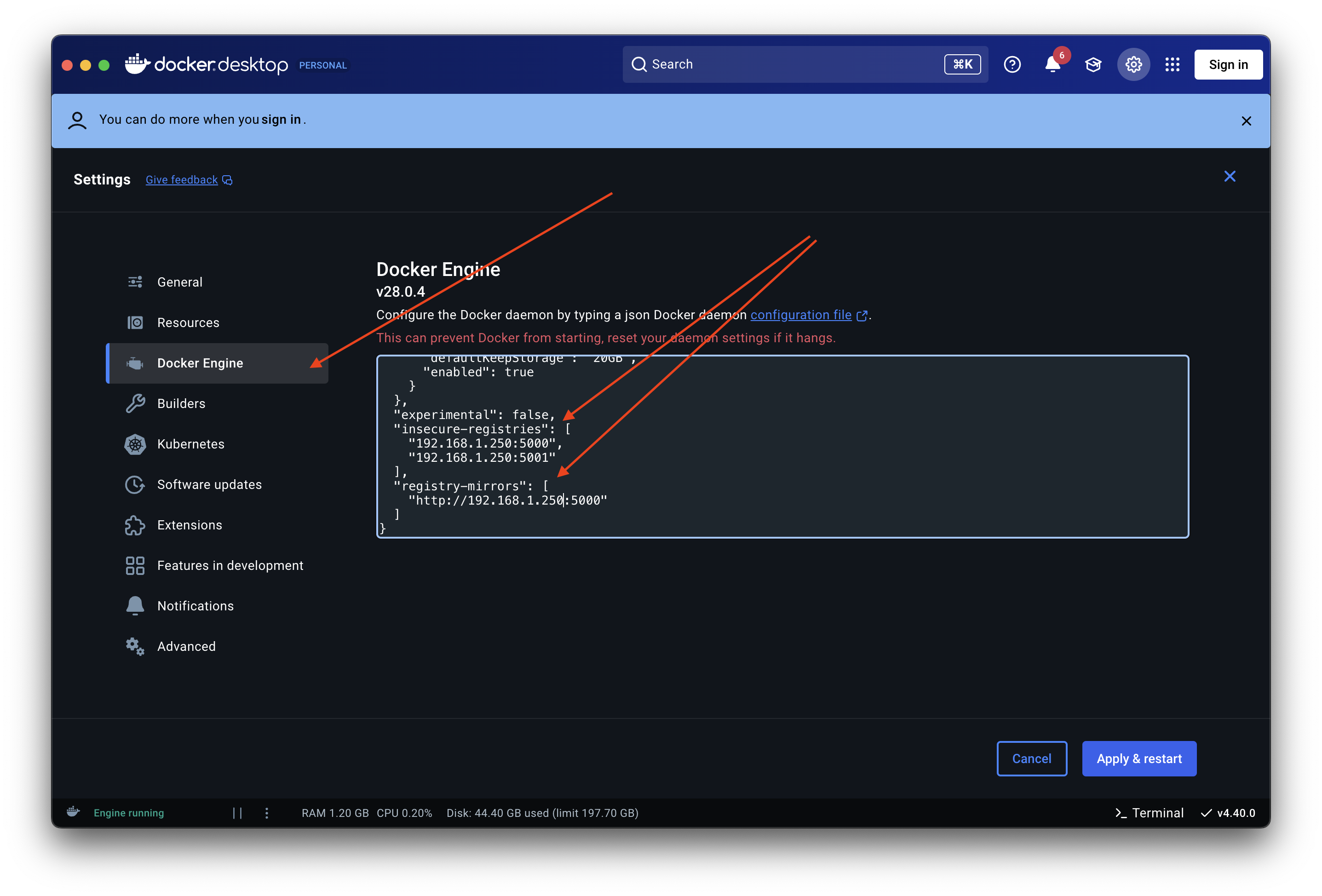The width and height of the screenshot is (1322, 896).
Task: Click the v28.0.4 engine version text
Action: (401, 292)
